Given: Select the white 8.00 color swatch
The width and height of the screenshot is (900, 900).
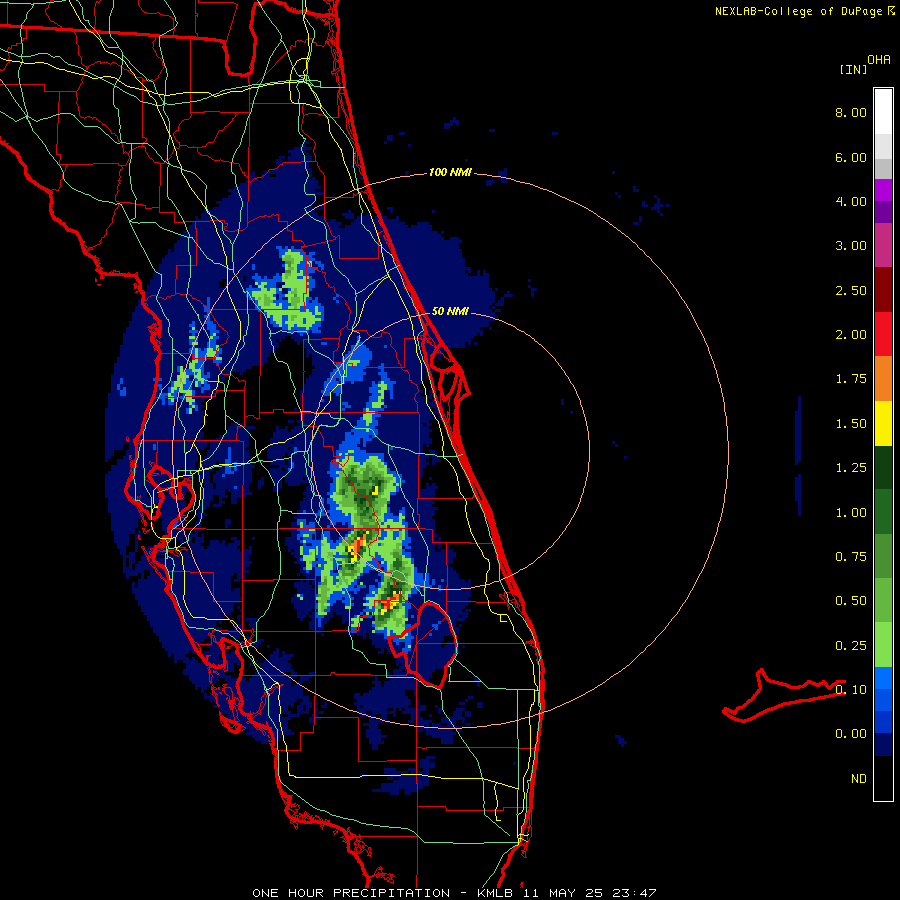Looking at the screenshot, I should pos(883,112).
